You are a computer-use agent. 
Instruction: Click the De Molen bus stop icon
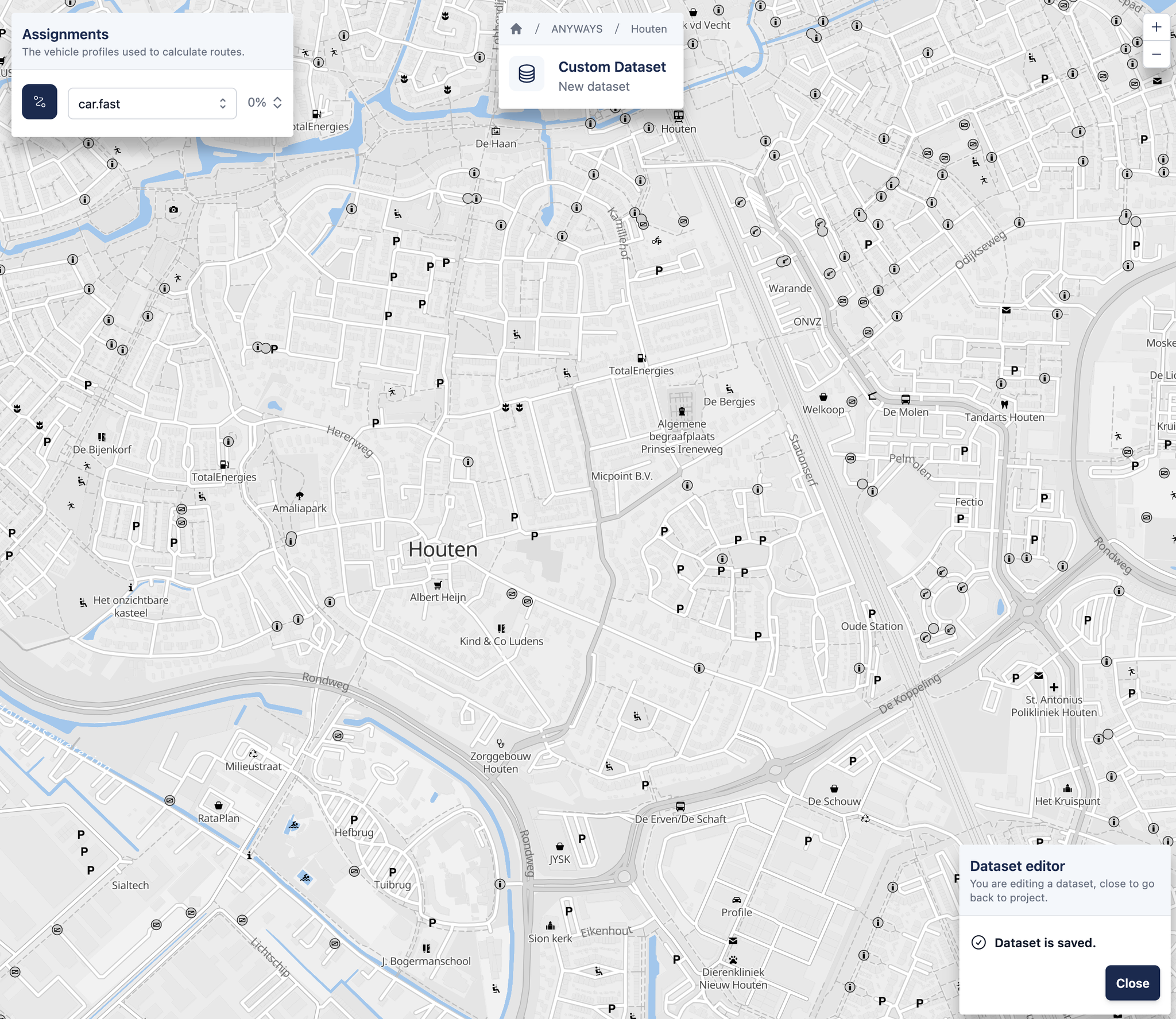pyautogui.click(x=906, y=400)
